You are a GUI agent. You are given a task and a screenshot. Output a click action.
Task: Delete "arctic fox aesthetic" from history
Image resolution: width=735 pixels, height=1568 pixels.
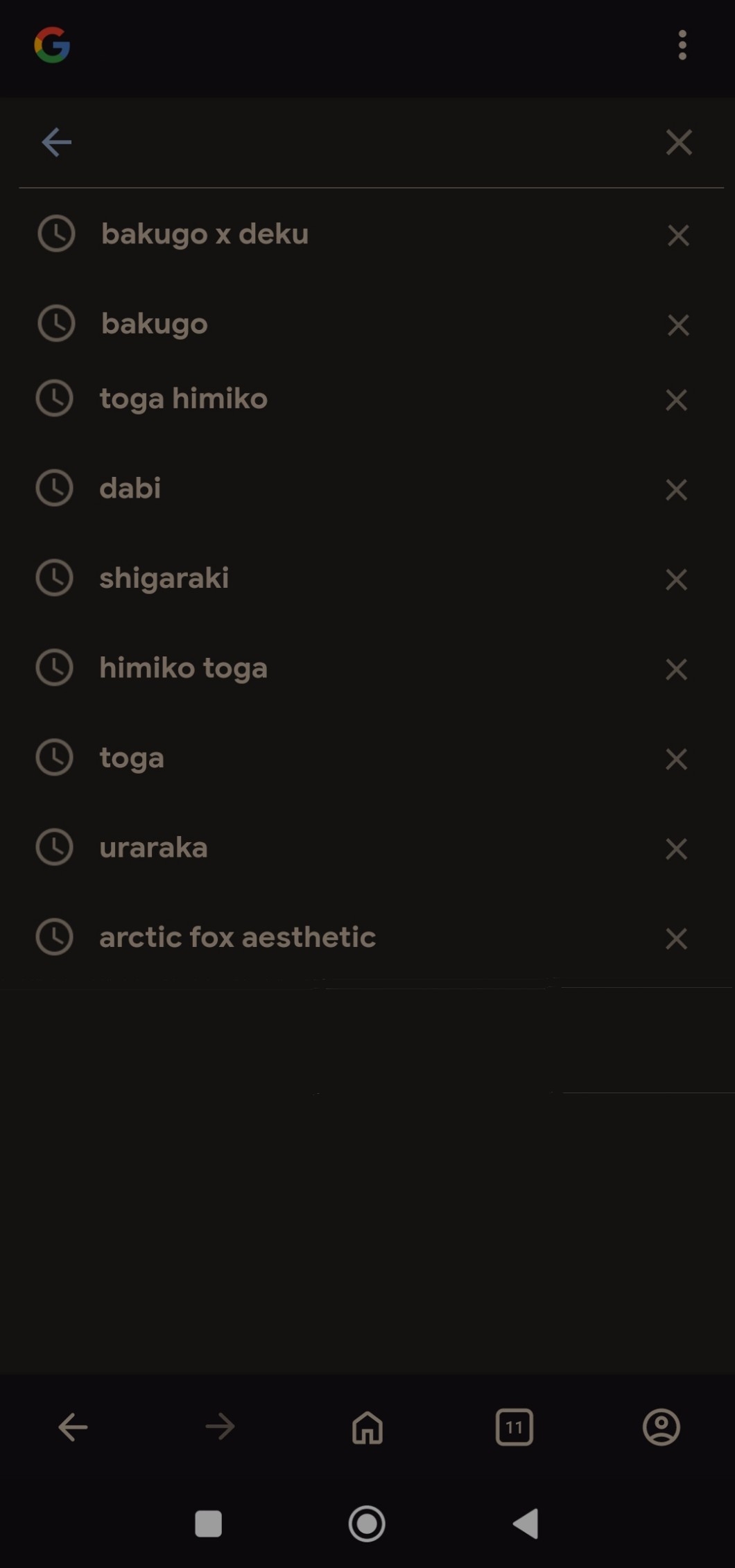pyautogui.click(x=676, y=939)
